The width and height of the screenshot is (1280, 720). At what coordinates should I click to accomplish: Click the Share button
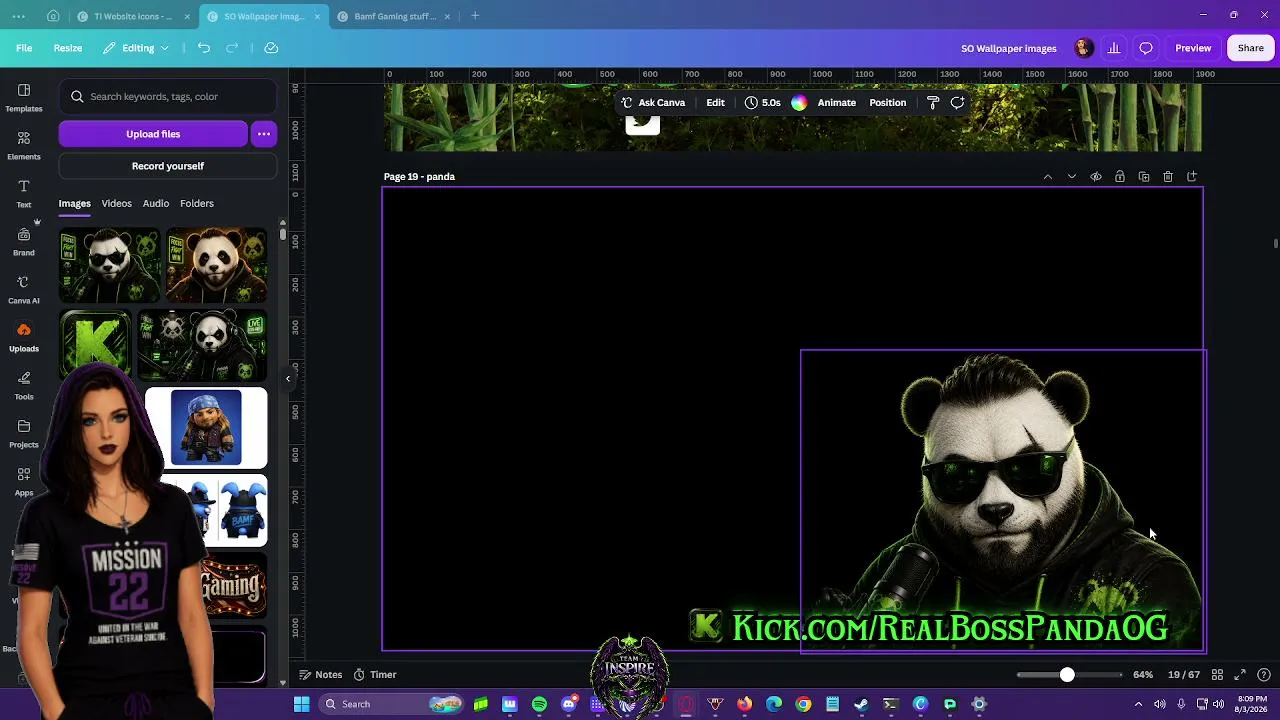click(1251, 48)
